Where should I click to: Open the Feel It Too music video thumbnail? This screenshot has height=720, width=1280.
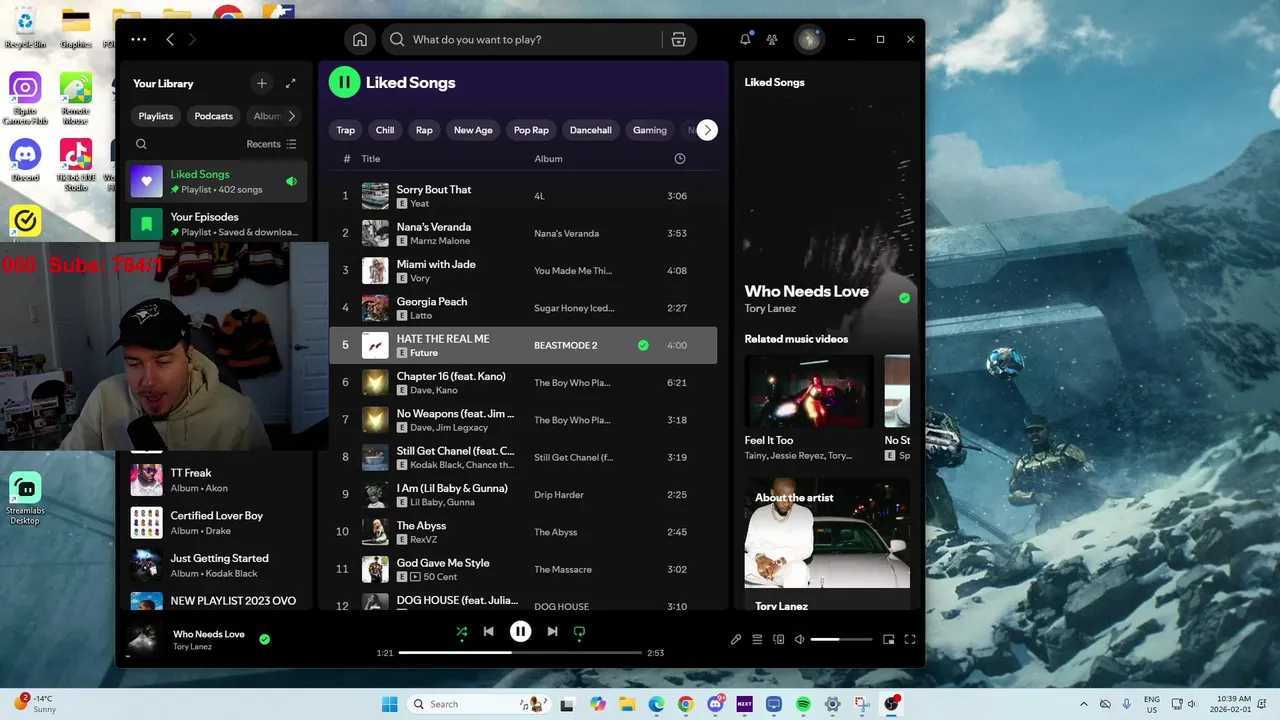click(x=809, y=391)
